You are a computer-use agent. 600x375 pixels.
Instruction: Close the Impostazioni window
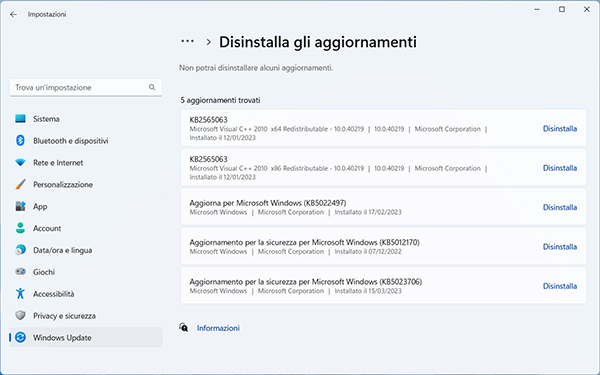tap(587, 9)
